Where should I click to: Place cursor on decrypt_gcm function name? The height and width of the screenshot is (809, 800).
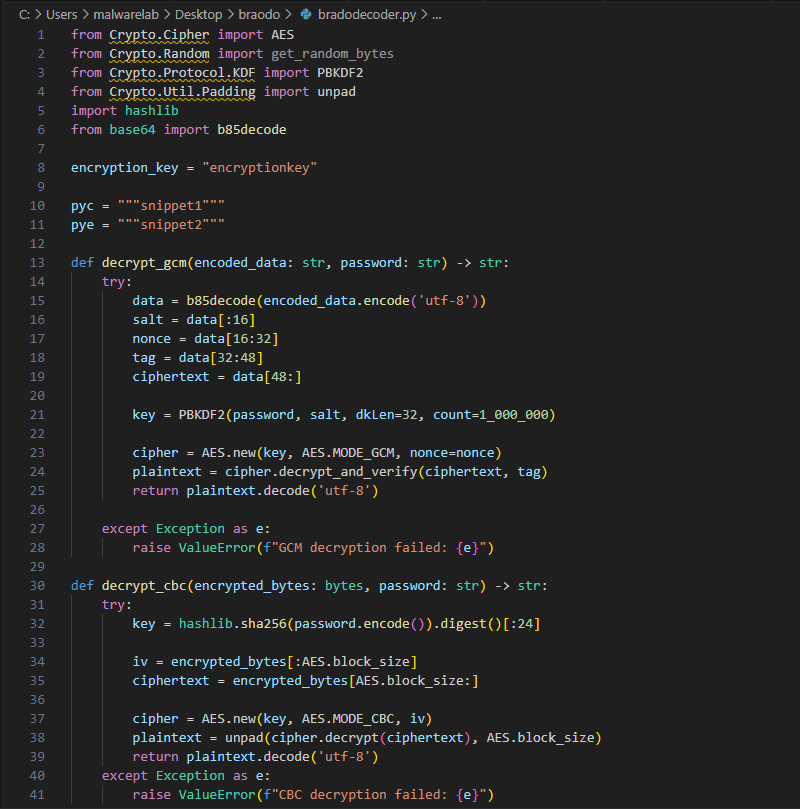(145, 263)
